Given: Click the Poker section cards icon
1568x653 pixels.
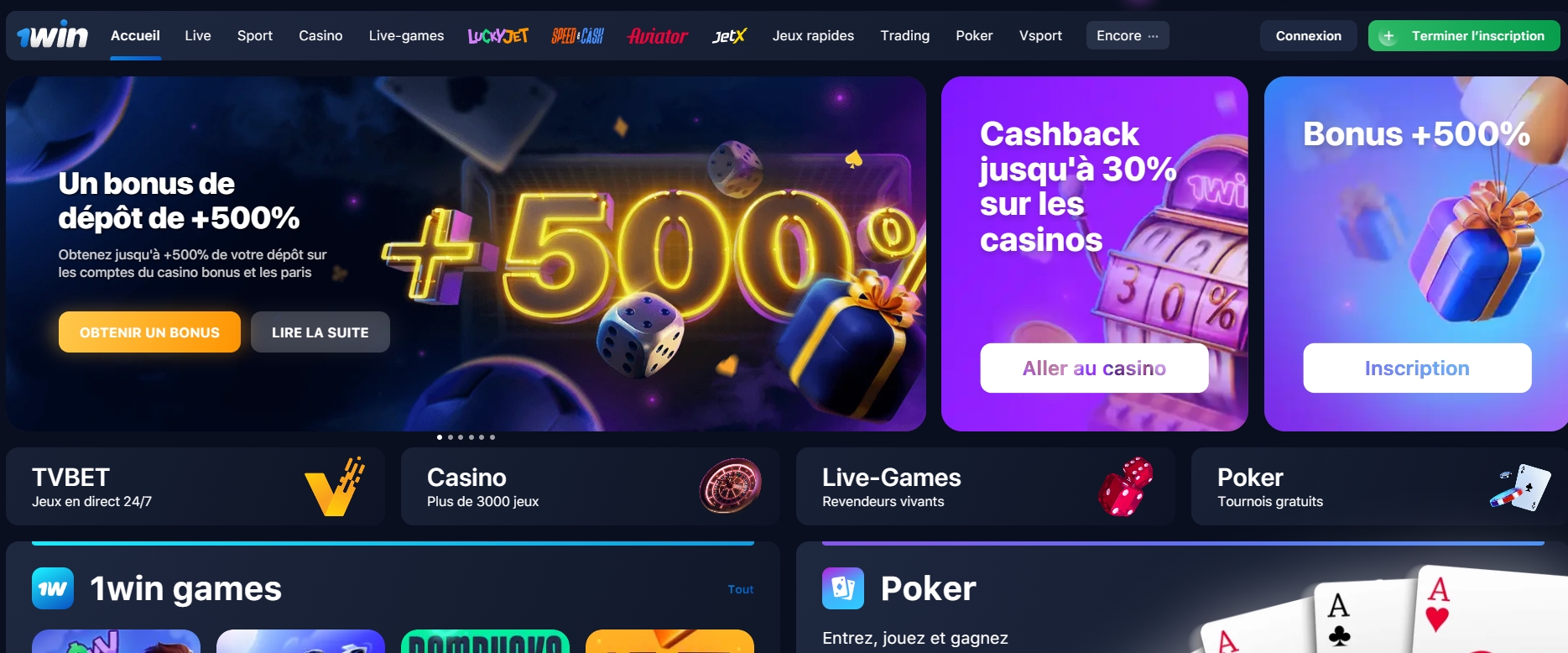Looking at the screenshot, I should point(843,588).
